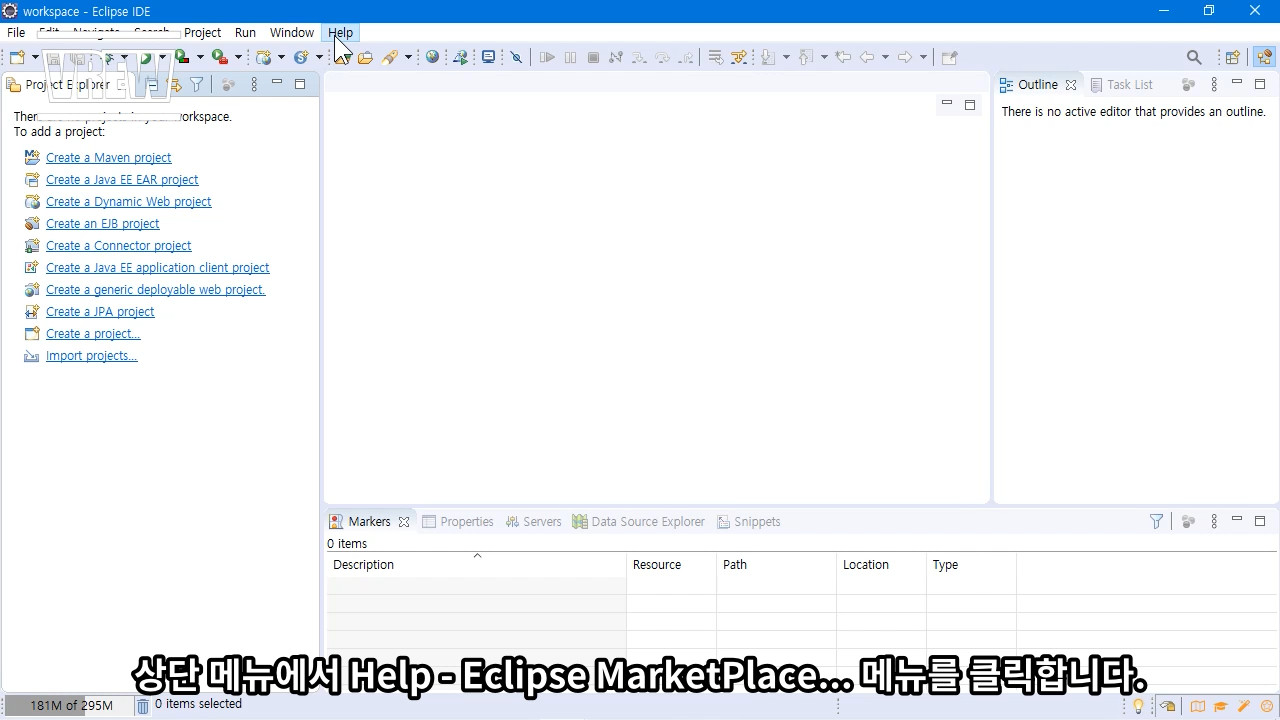Close the Outline tab
The image size is (1280, 720).
coord(1071,85)
